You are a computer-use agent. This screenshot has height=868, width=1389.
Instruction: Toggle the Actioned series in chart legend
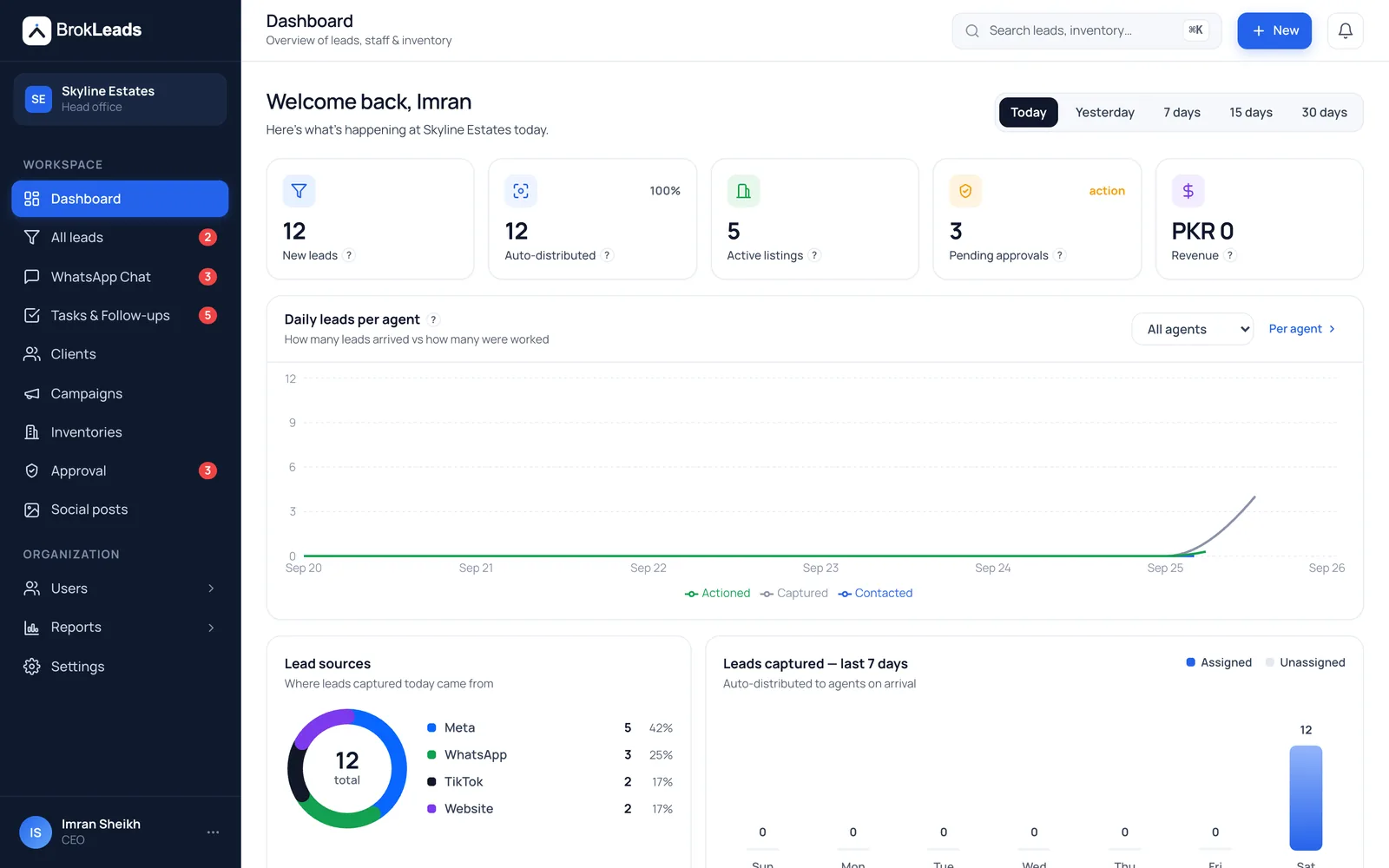tap(717, 593)
